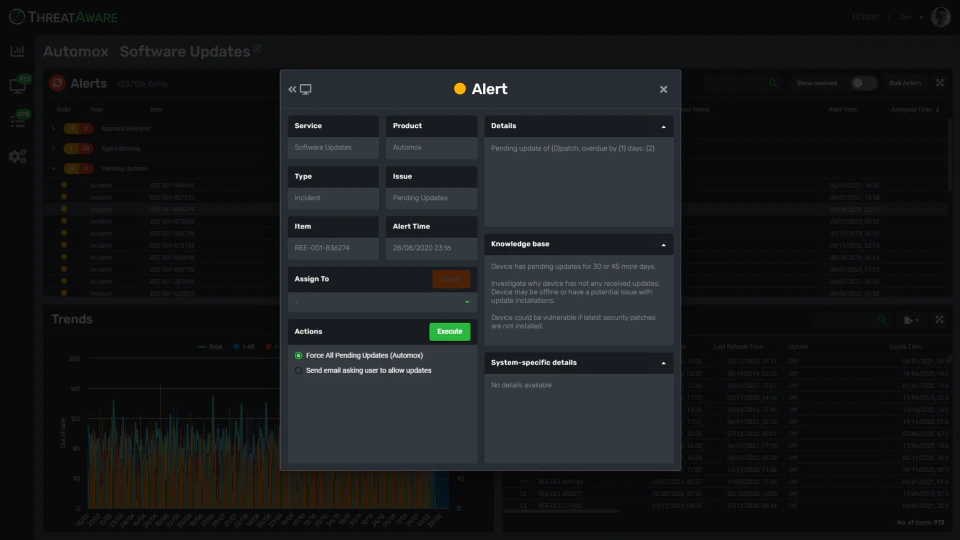Click the Software Updates page title
This screenshot has height=540, width=960.
[185, 51]
